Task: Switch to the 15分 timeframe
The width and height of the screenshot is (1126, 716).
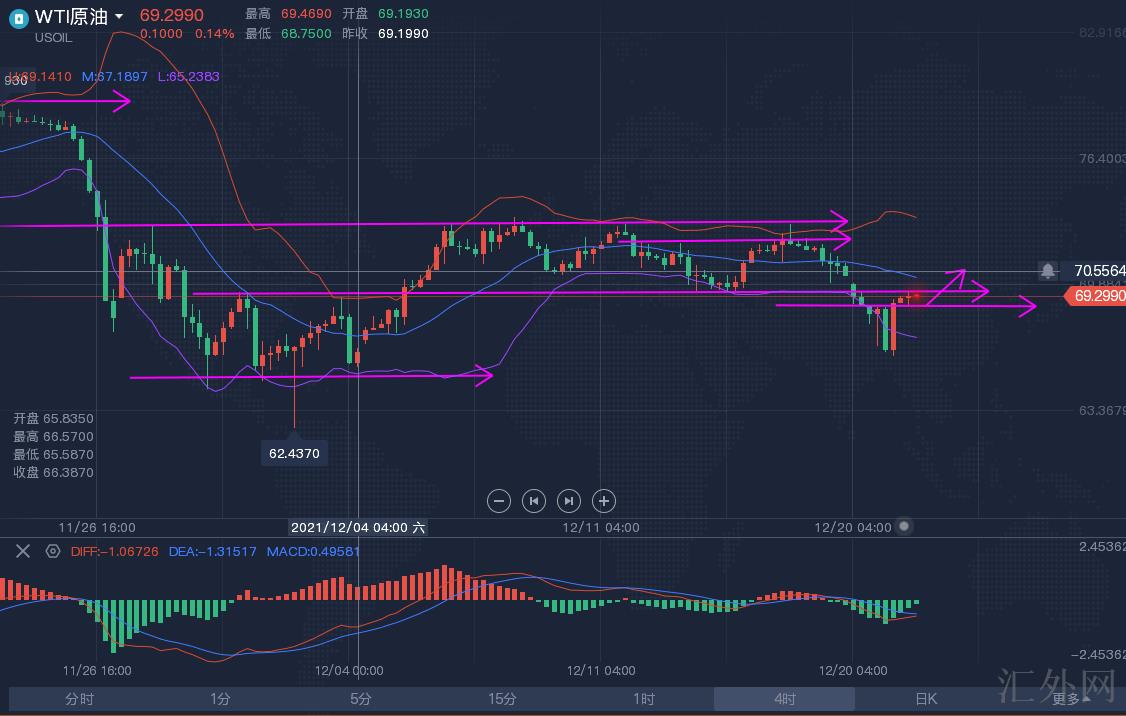Action: click(502, 699)
